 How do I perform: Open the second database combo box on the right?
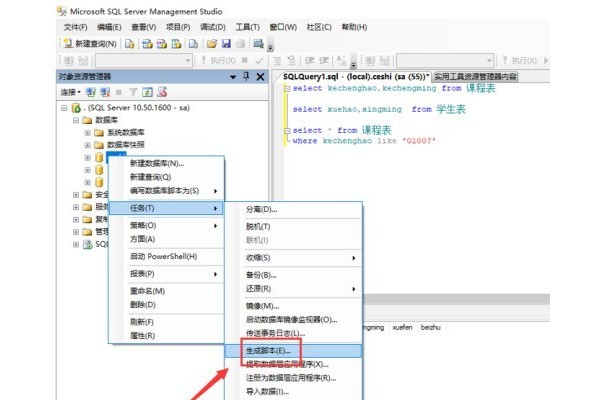tap(445, 60)
